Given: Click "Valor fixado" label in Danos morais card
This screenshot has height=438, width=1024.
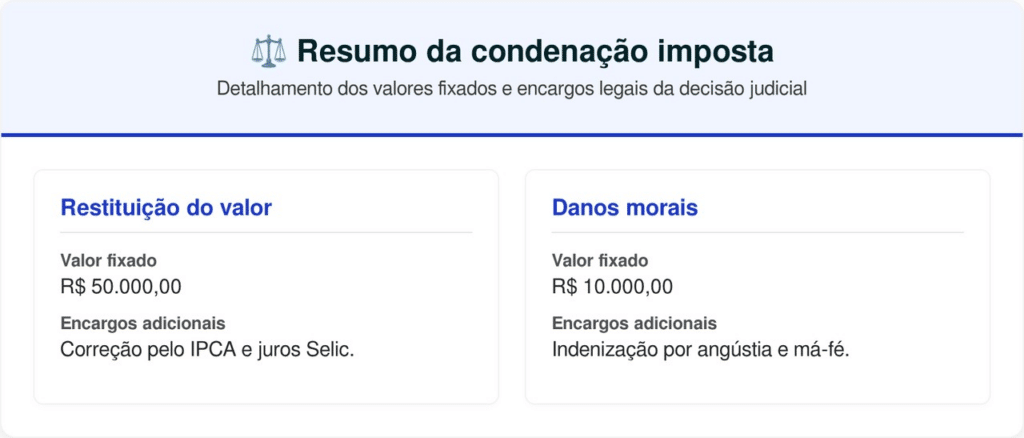Looking at the screenshot, I should click(x=600, y=261).
